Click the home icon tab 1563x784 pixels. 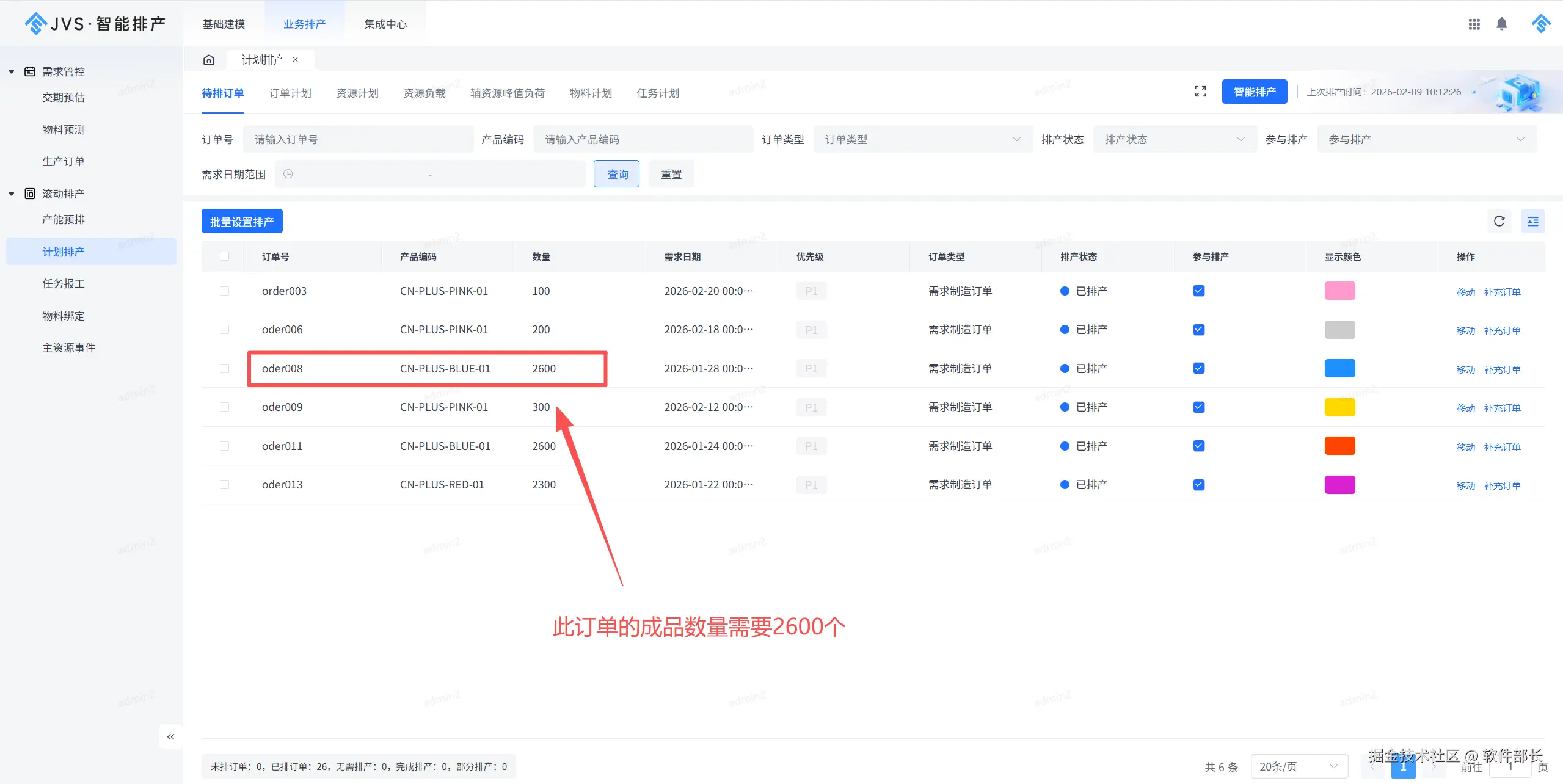tap(209, 60)
